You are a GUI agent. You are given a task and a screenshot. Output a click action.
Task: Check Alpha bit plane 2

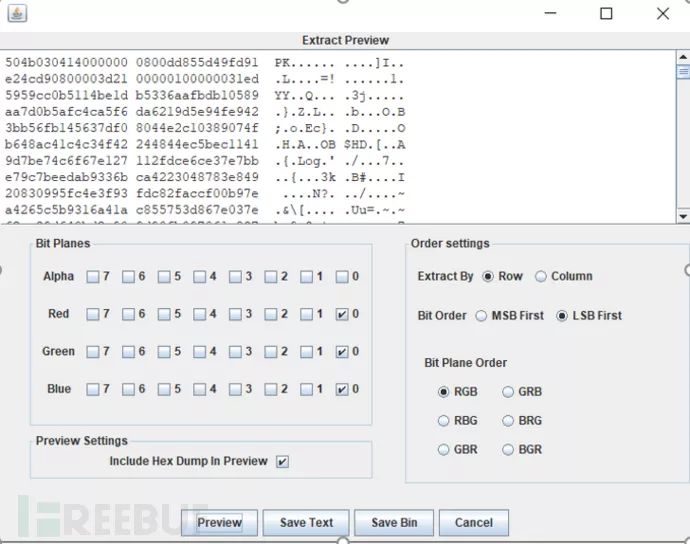(x=271, y=276)
